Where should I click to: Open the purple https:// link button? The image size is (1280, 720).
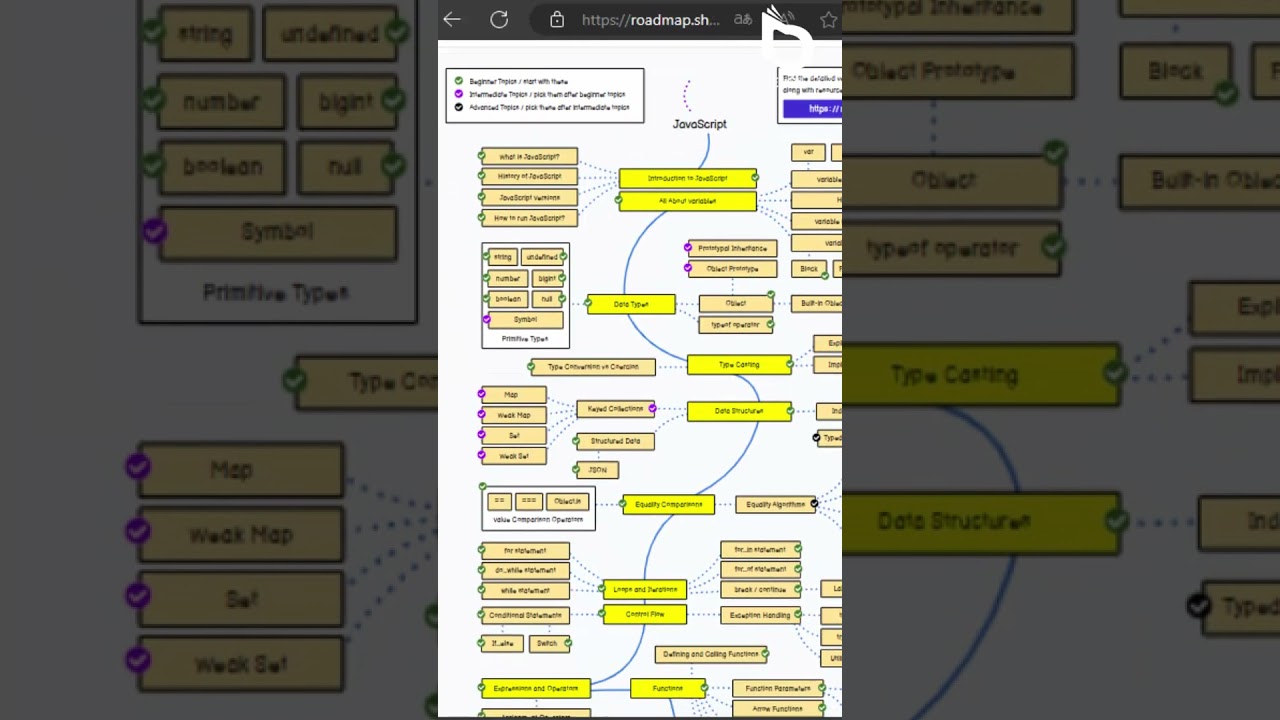pyautogui.click(x=812, y=109)
